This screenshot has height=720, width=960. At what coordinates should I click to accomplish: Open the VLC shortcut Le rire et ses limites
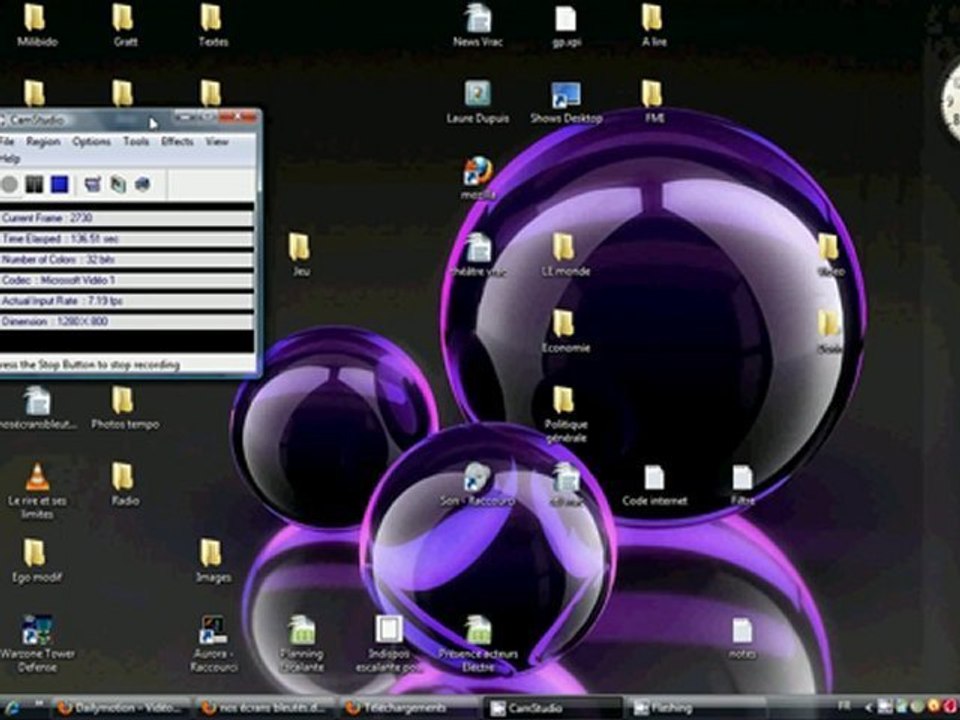coord(37,478)
